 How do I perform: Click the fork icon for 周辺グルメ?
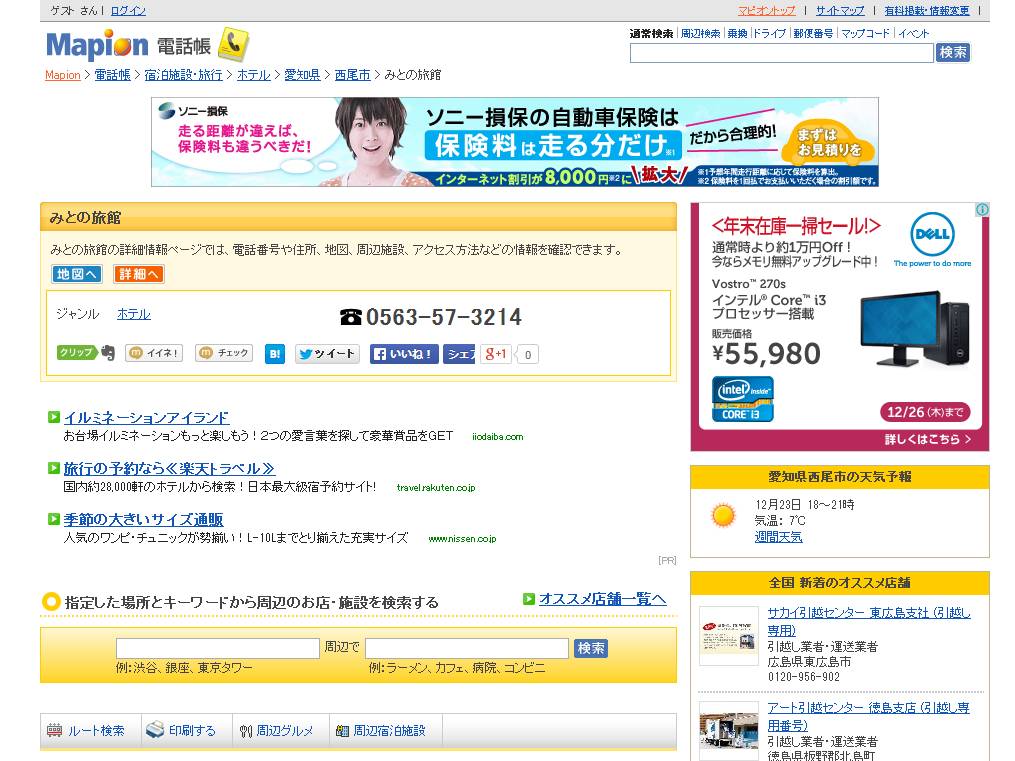[x=245, y=731]
